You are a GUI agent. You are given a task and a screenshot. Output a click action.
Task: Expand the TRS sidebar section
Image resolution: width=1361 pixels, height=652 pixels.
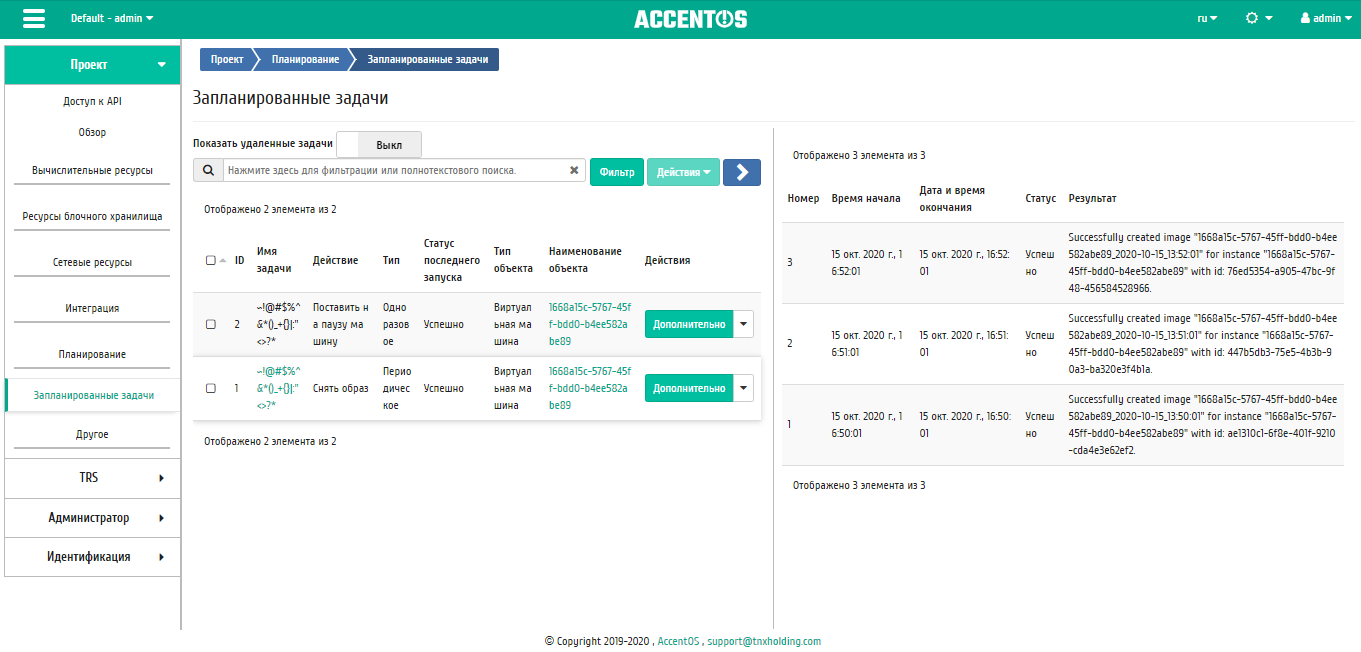tap(92, 478)
